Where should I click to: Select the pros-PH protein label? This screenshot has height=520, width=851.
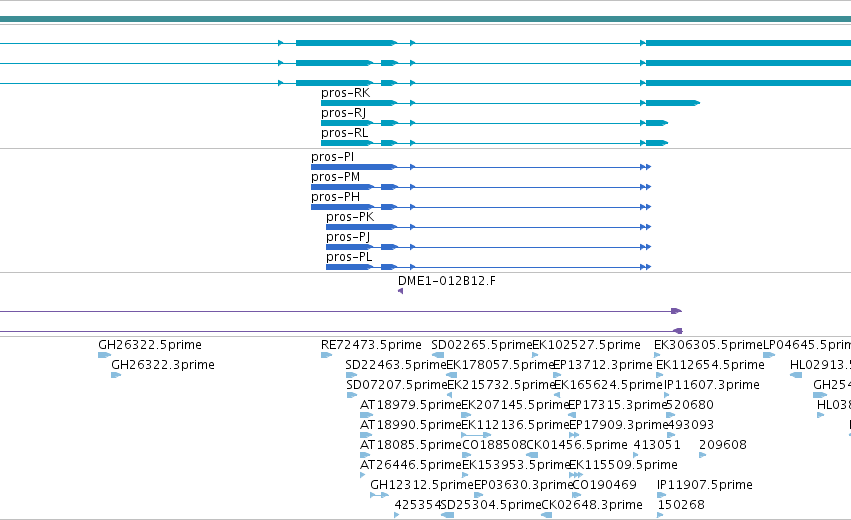point(335,197)
